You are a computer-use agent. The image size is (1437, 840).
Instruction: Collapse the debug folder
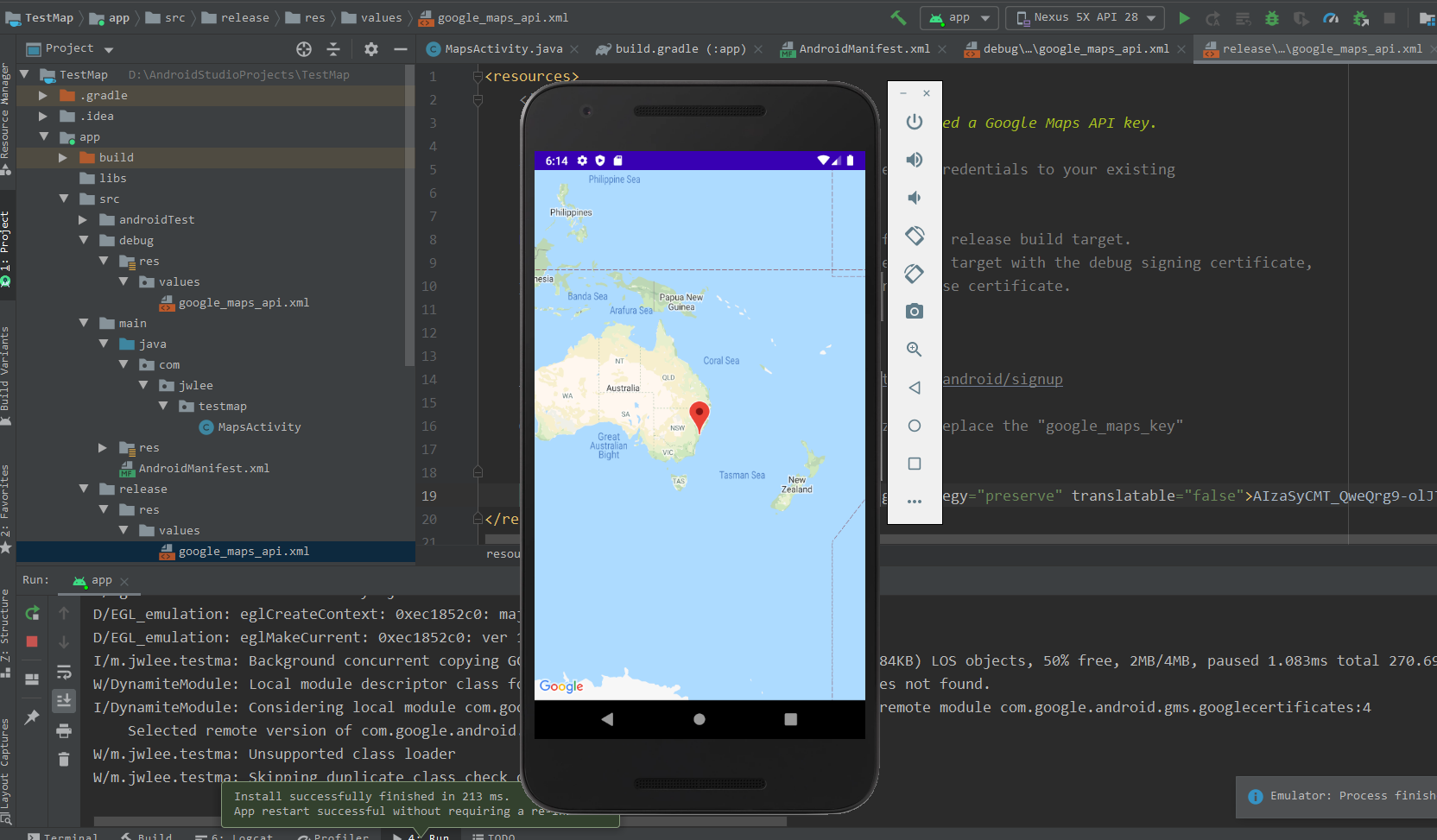point(84,241)
